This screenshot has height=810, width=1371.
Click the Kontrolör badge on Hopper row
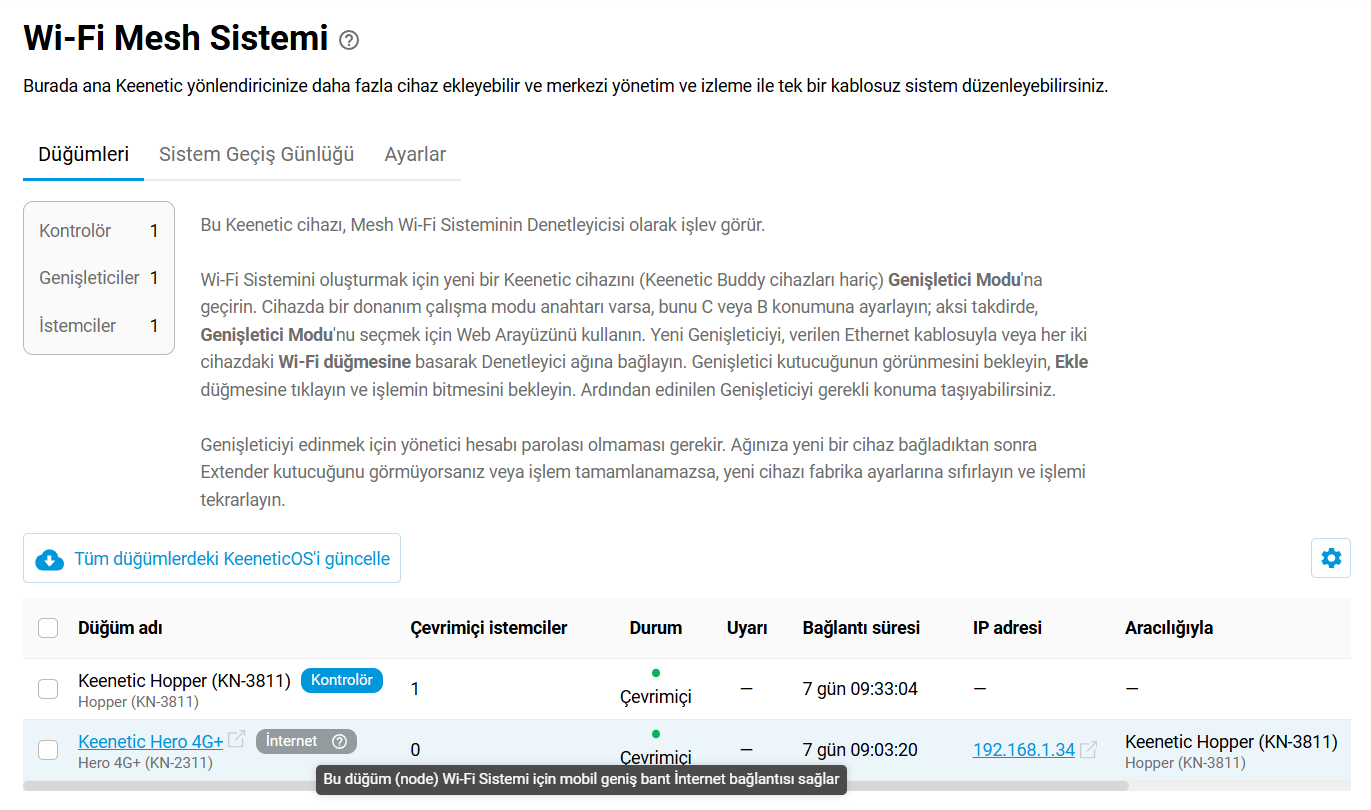point(341,681)
